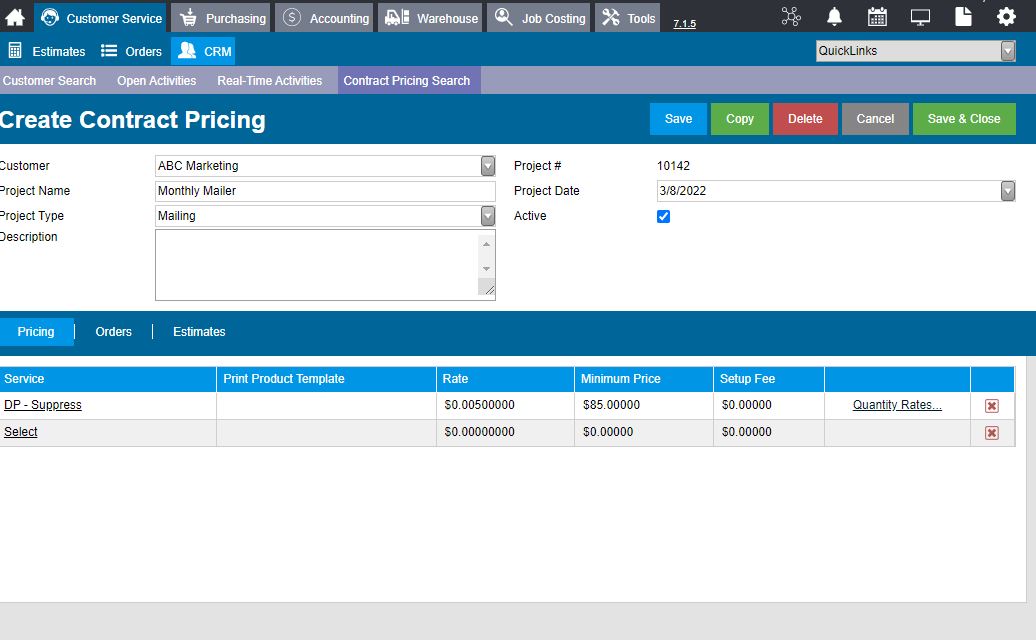The image size is (1036, 640).
Task: Switch to the Pricing tab
Action: coord(36,332)
